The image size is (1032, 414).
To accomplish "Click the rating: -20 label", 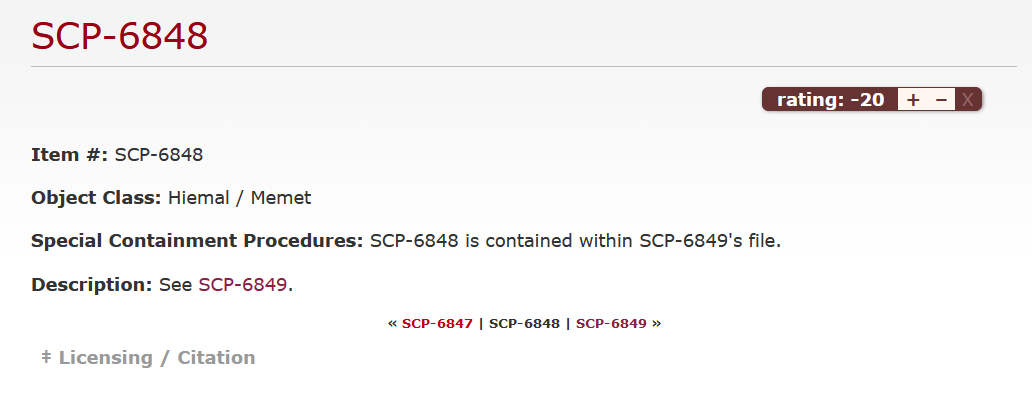I will [x=830, y=99].
